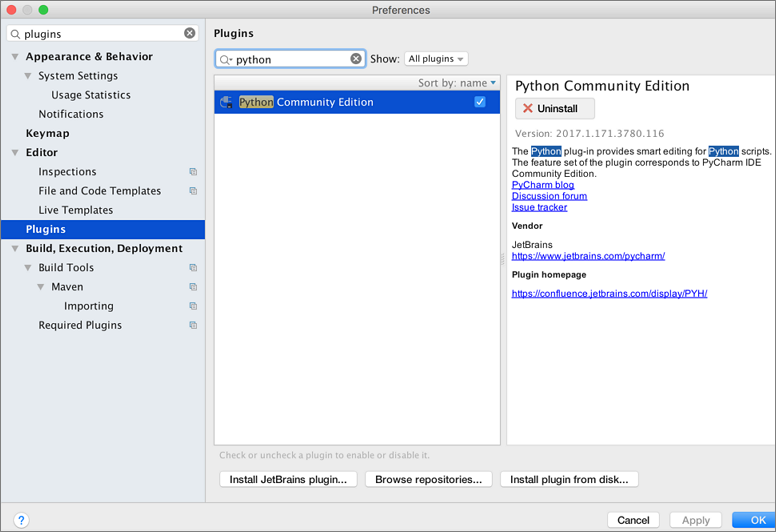776x532 pixels.
Task: Click the project-level icon beside Importing
Action: (x=193, y=306)
